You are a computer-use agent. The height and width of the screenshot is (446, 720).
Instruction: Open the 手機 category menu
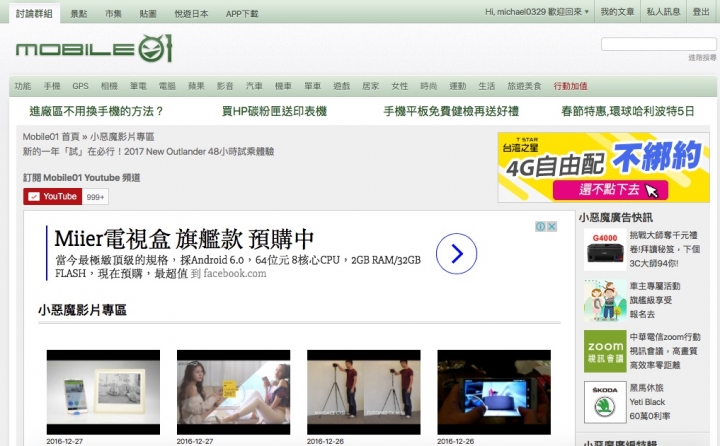tap(52, 86)
